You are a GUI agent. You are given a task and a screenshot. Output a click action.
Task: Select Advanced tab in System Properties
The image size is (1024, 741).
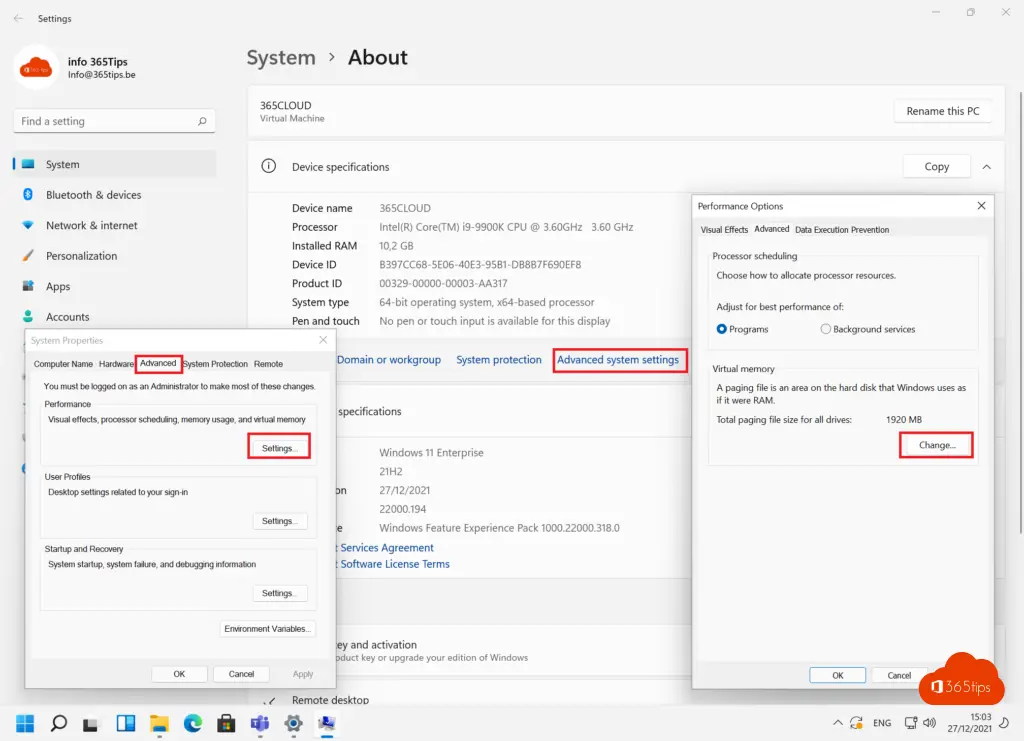point(158,364)
